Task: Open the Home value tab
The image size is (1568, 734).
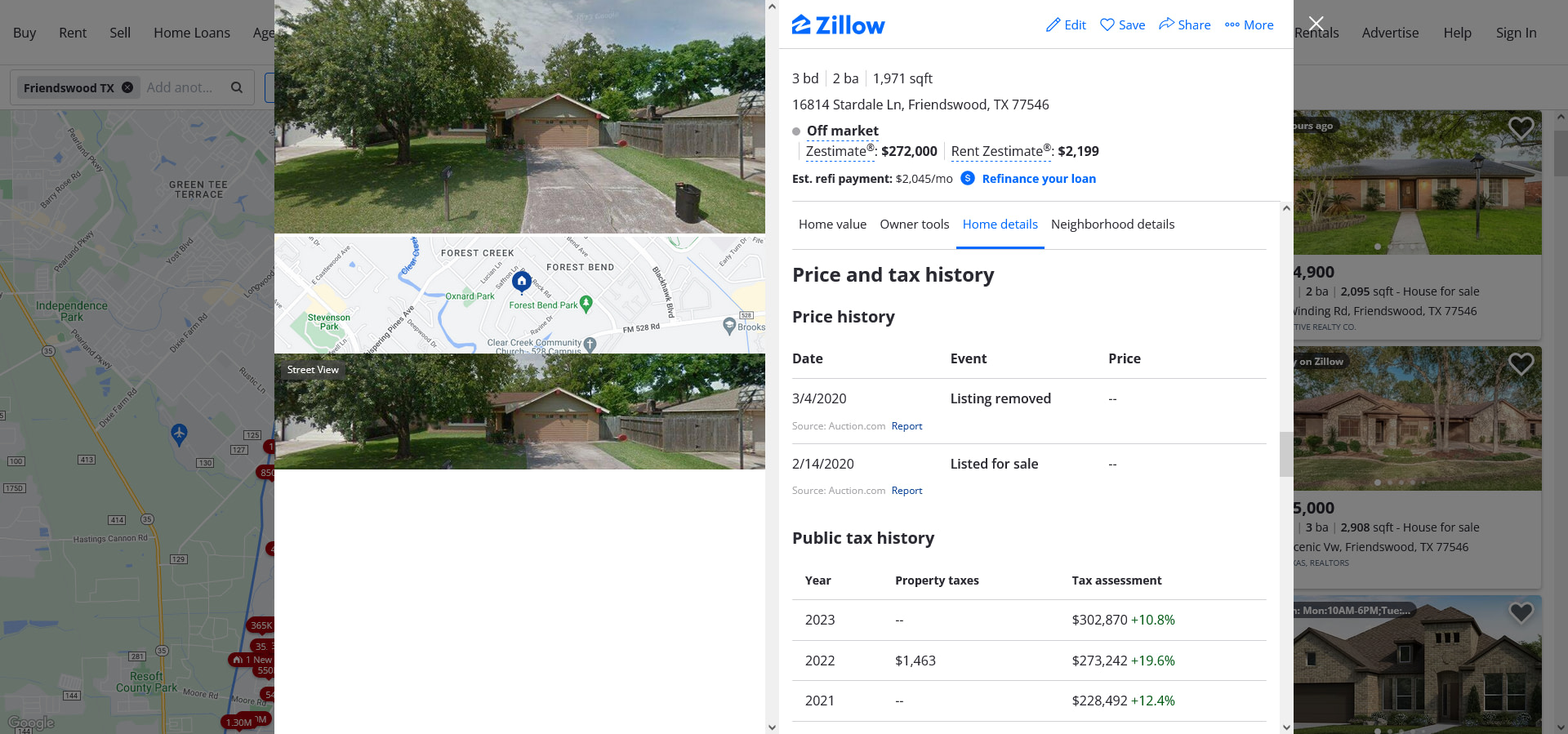Action: point(832,224)
